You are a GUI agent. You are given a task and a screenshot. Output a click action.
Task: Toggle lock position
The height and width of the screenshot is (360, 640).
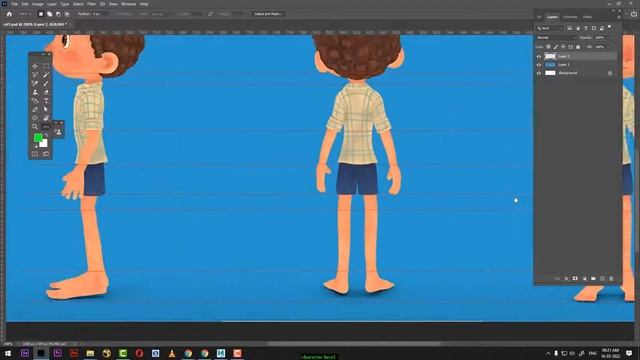[563, 47]
